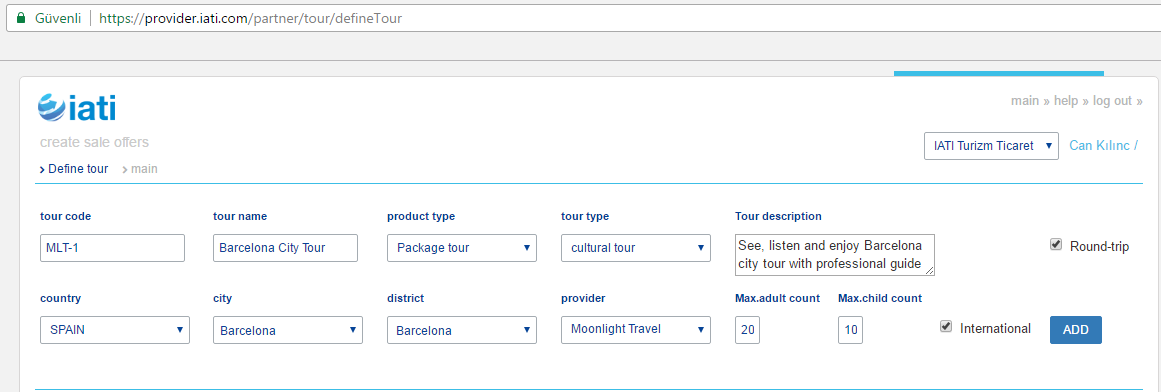Click the green secure padlock icon

(x=21, y=18)
